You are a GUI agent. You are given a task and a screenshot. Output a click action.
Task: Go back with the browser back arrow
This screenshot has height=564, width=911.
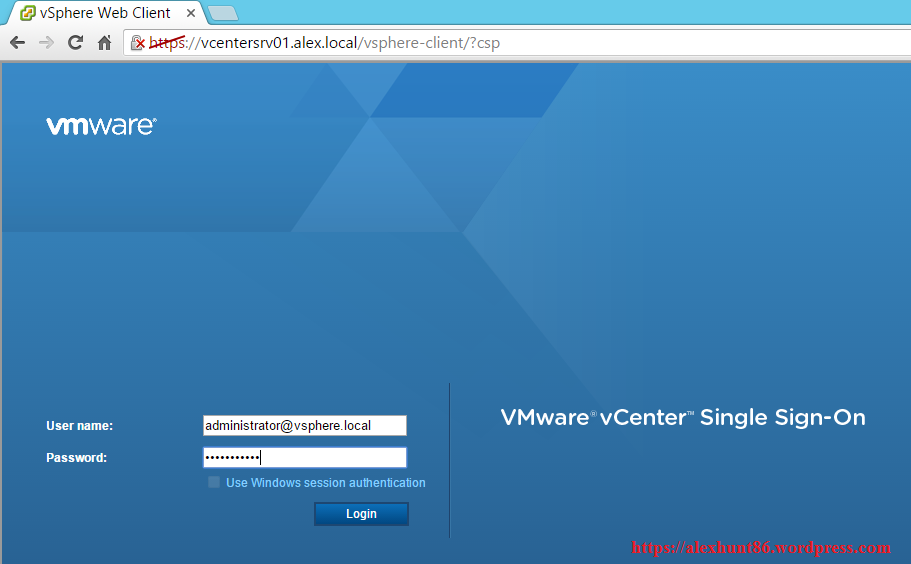[18, 42]
